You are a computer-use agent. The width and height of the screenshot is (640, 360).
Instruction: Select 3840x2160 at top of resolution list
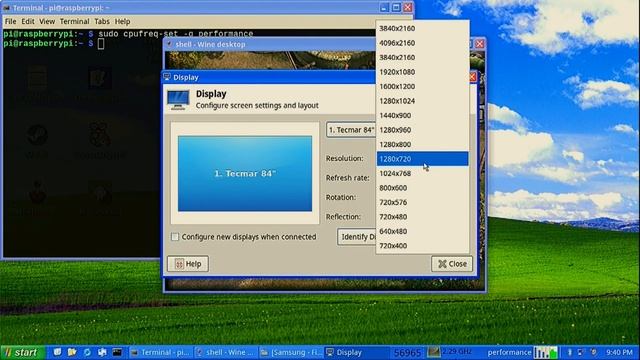point(422,28)
